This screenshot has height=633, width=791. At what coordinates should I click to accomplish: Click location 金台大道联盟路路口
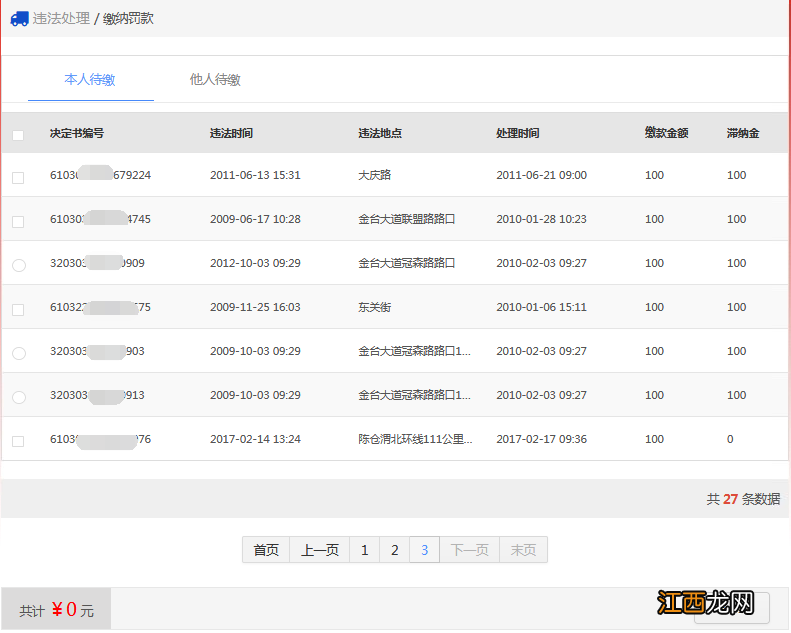407,219
